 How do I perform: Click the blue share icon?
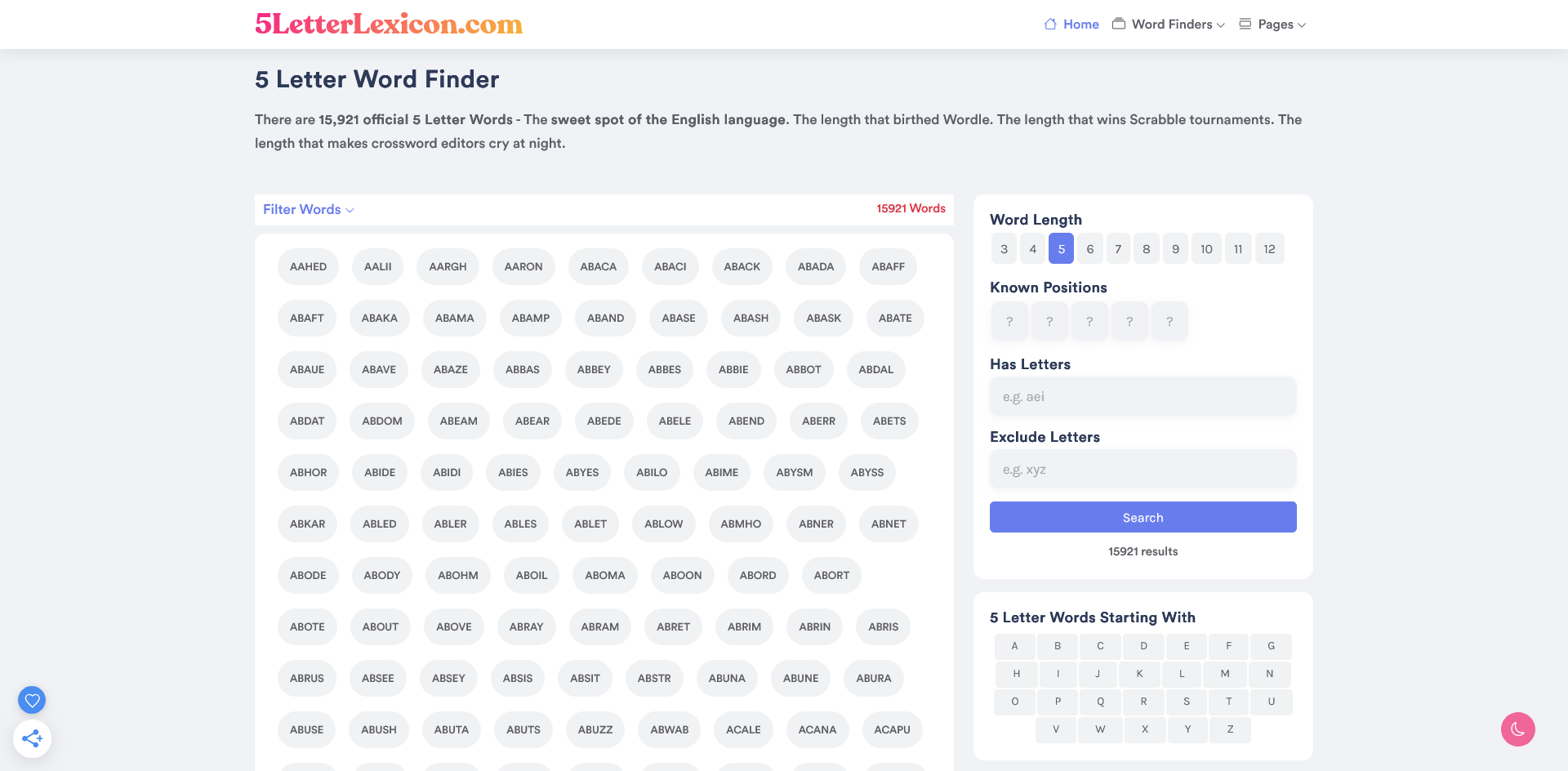[32, 738]
